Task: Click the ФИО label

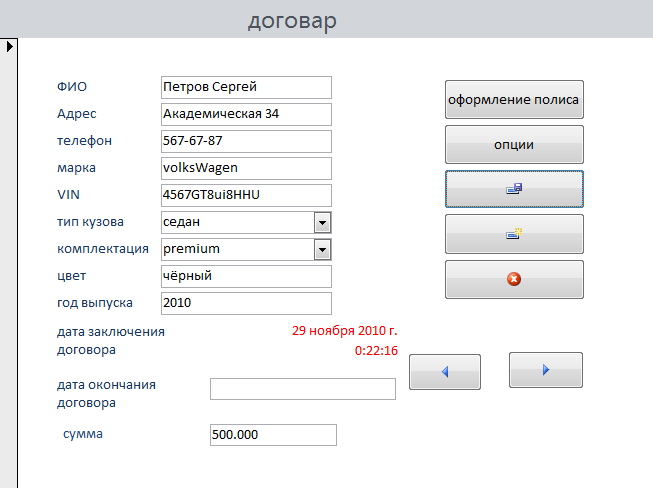Action: pyautogui.click(x=72, y=87)
